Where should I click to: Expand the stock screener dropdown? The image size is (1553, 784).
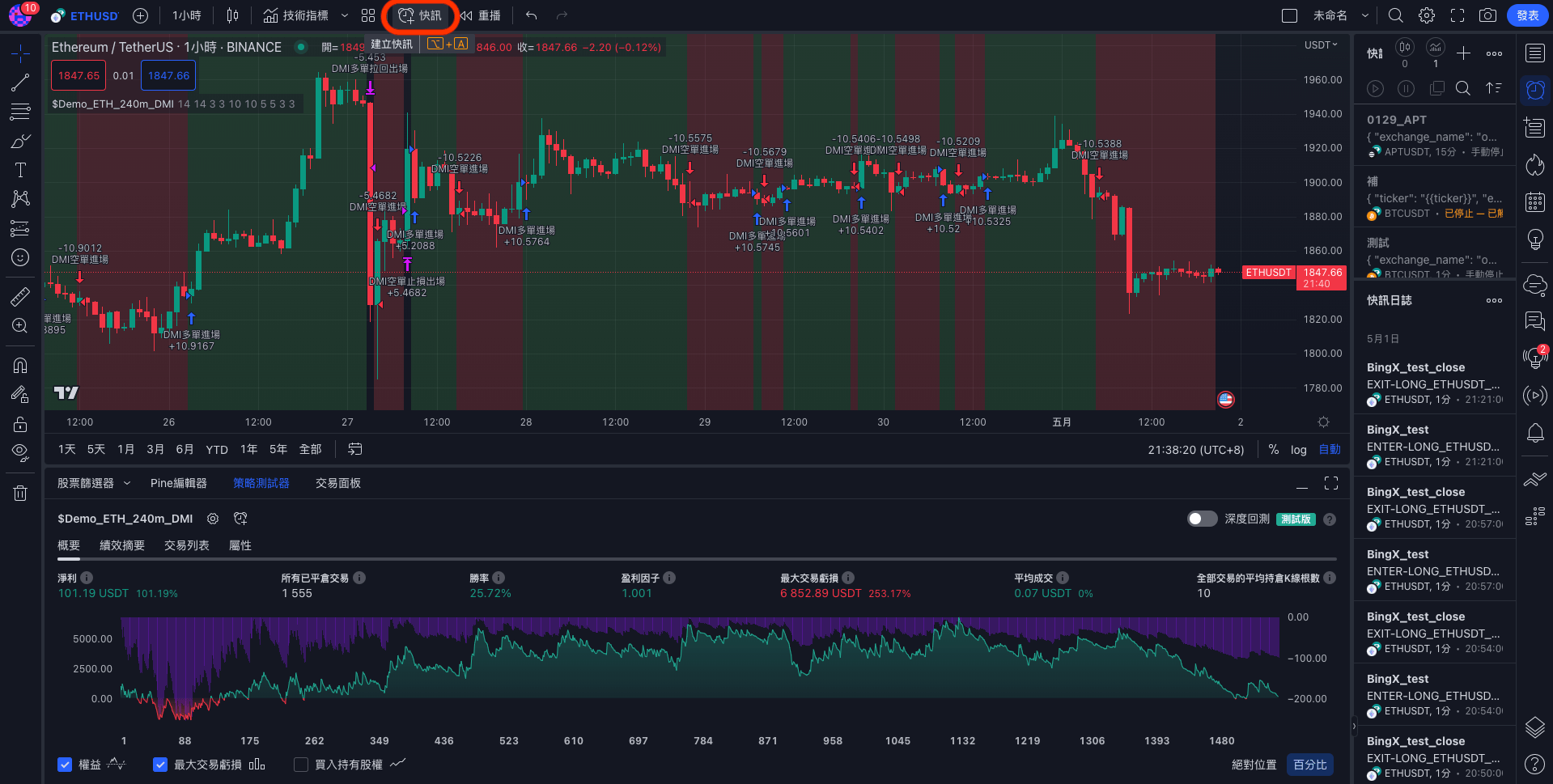(127, 483)
